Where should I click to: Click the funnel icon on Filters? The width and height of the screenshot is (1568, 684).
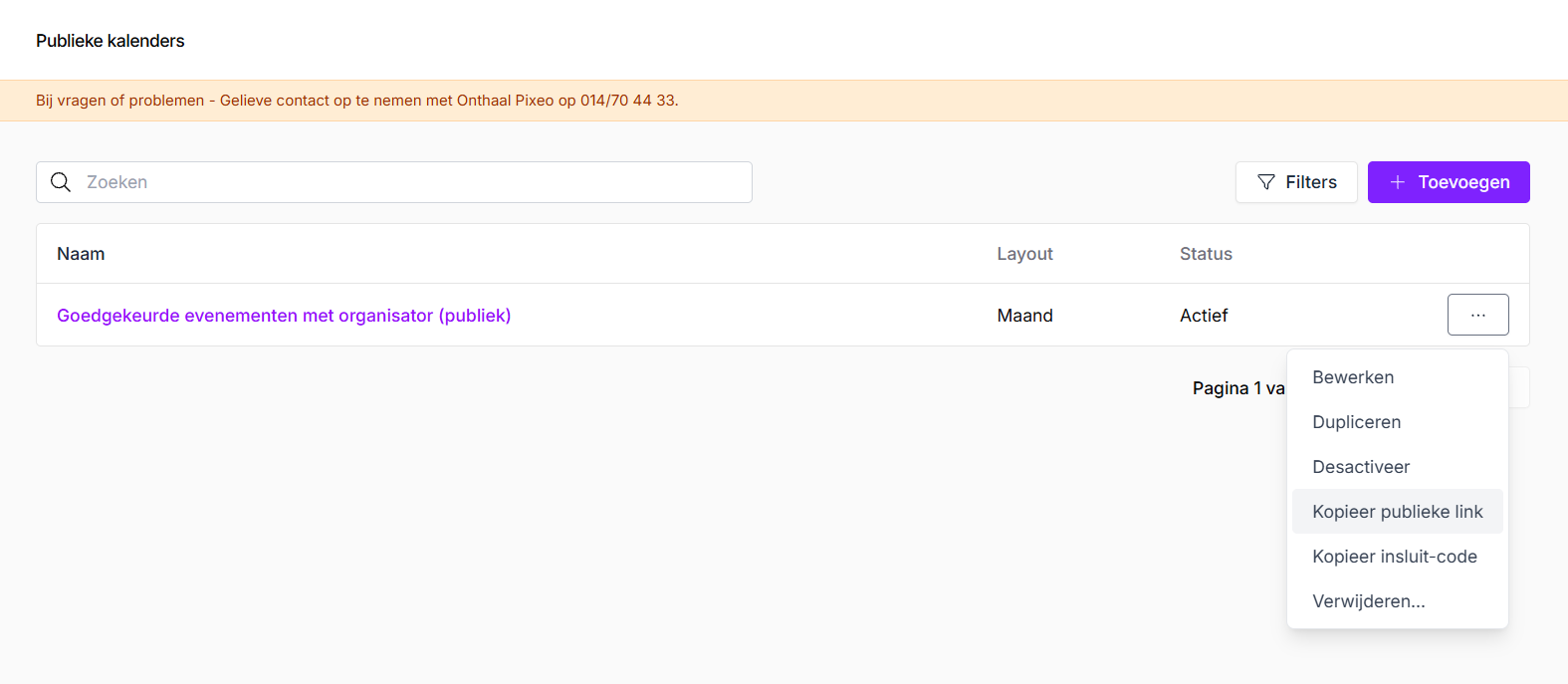1266,182
